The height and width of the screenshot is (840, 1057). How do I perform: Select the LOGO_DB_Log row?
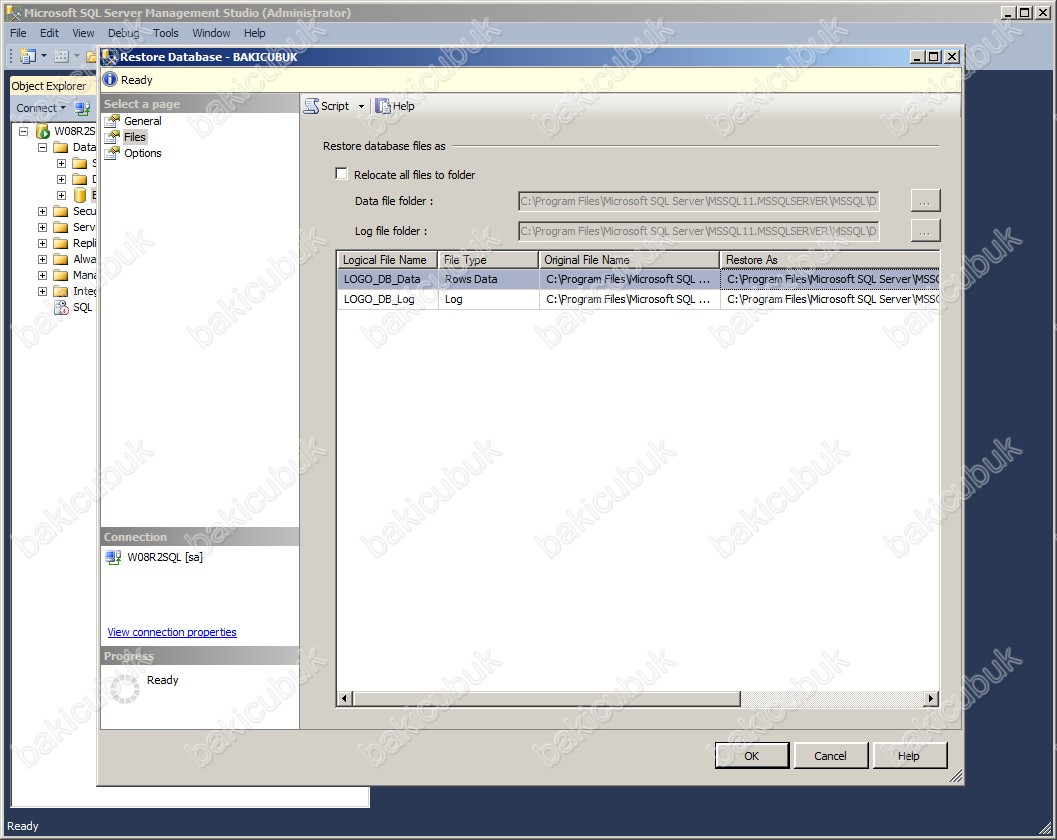(638, 299)
